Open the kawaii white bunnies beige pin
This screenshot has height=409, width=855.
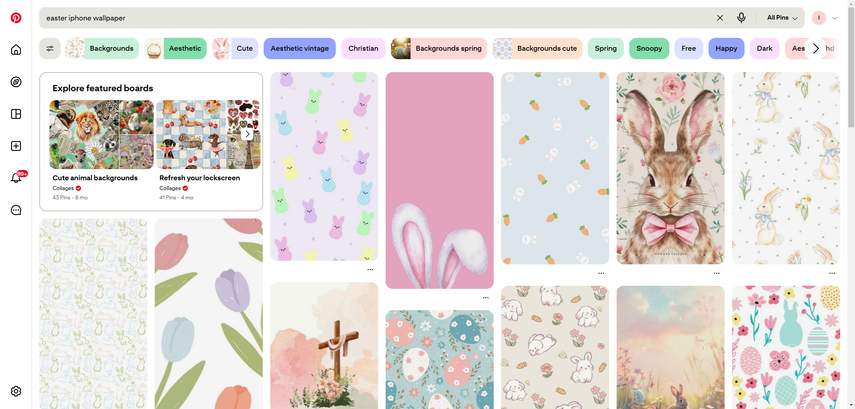click(555, 347)
